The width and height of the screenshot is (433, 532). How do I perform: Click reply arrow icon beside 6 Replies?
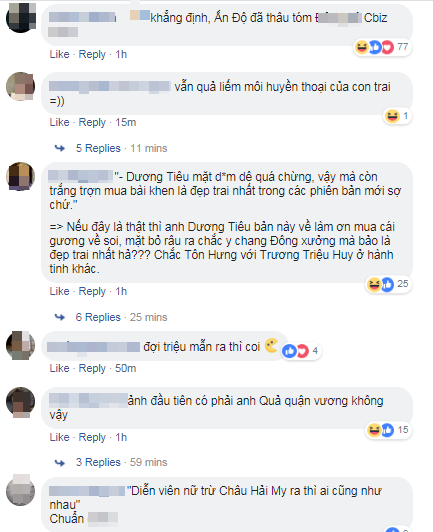coord(60,317)
